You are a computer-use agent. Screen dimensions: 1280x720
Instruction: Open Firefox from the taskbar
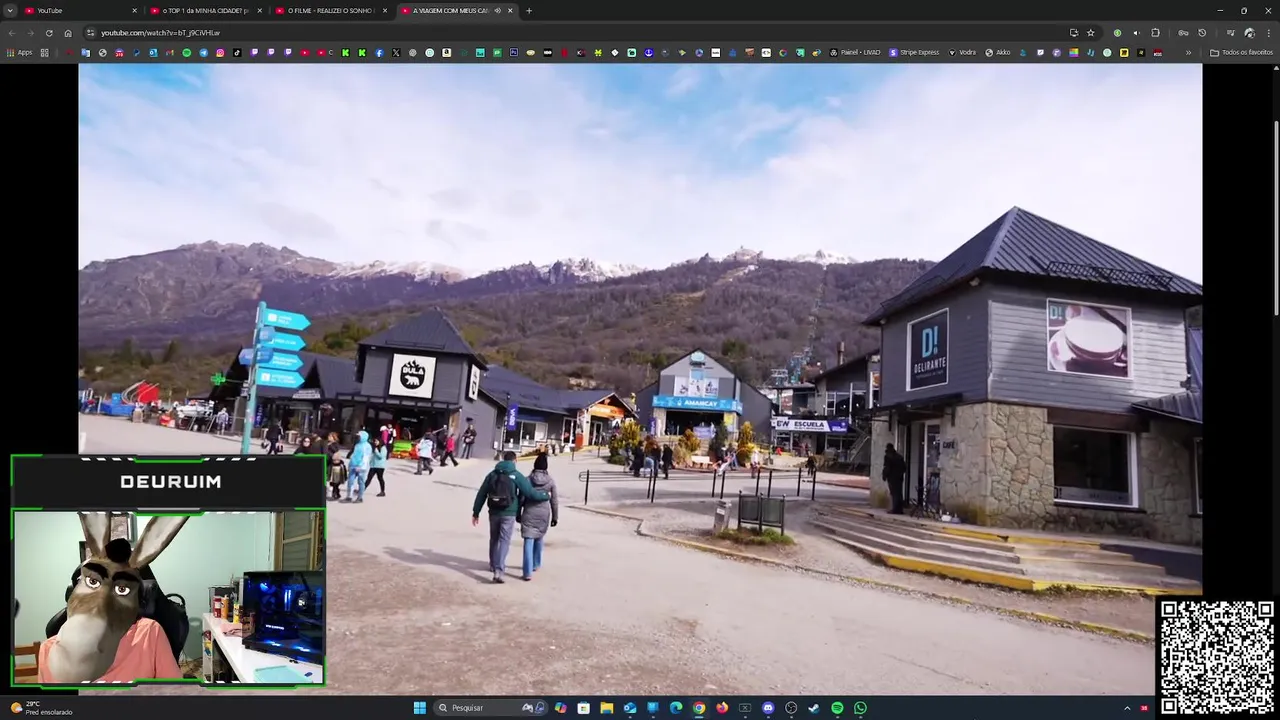click(x=722, y=708)
